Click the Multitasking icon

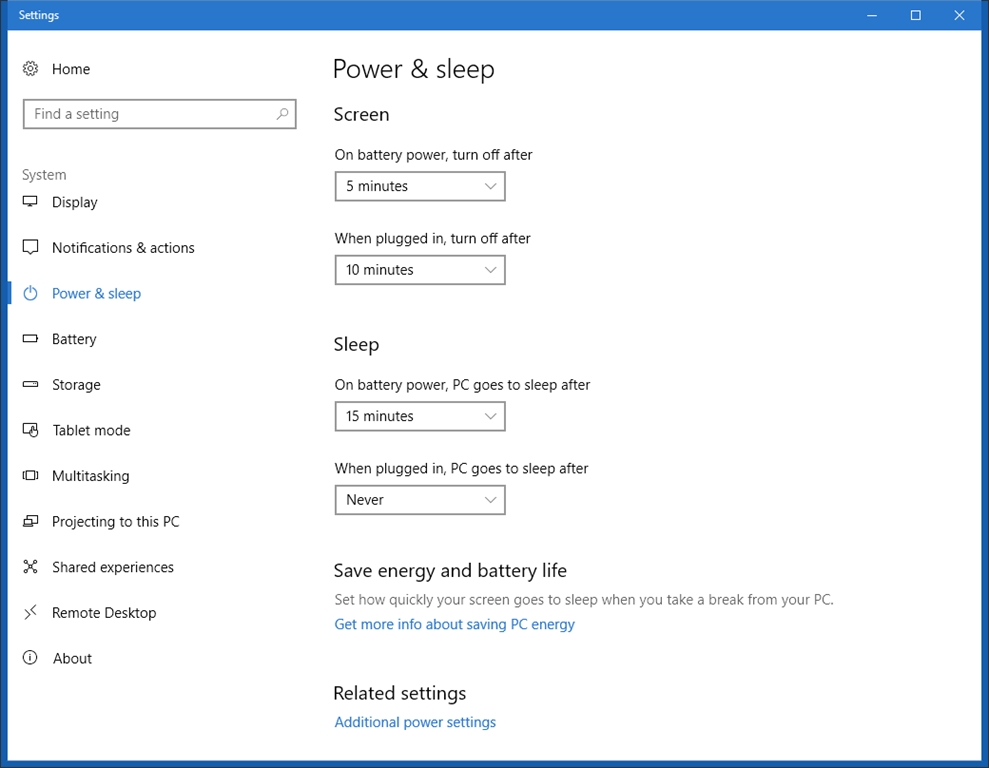(30, 475)
